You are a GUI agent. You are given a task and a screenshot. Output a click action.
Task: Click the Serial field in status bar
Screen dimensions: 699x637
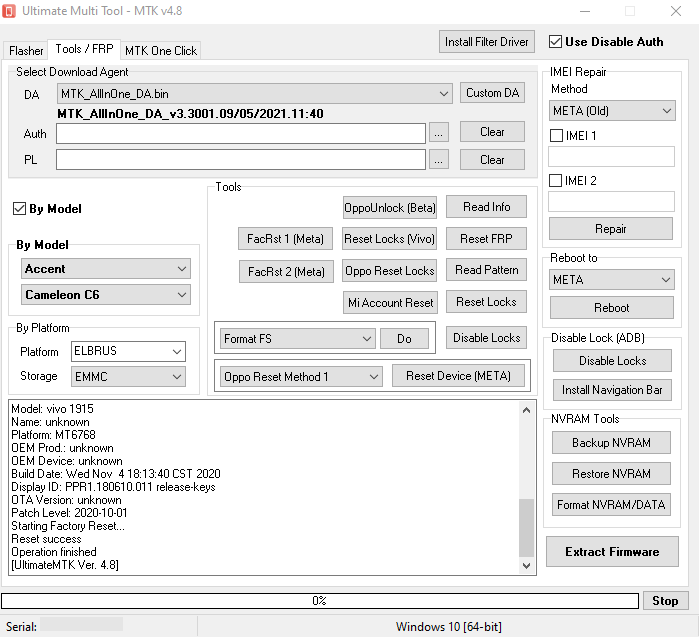(82, 624)
